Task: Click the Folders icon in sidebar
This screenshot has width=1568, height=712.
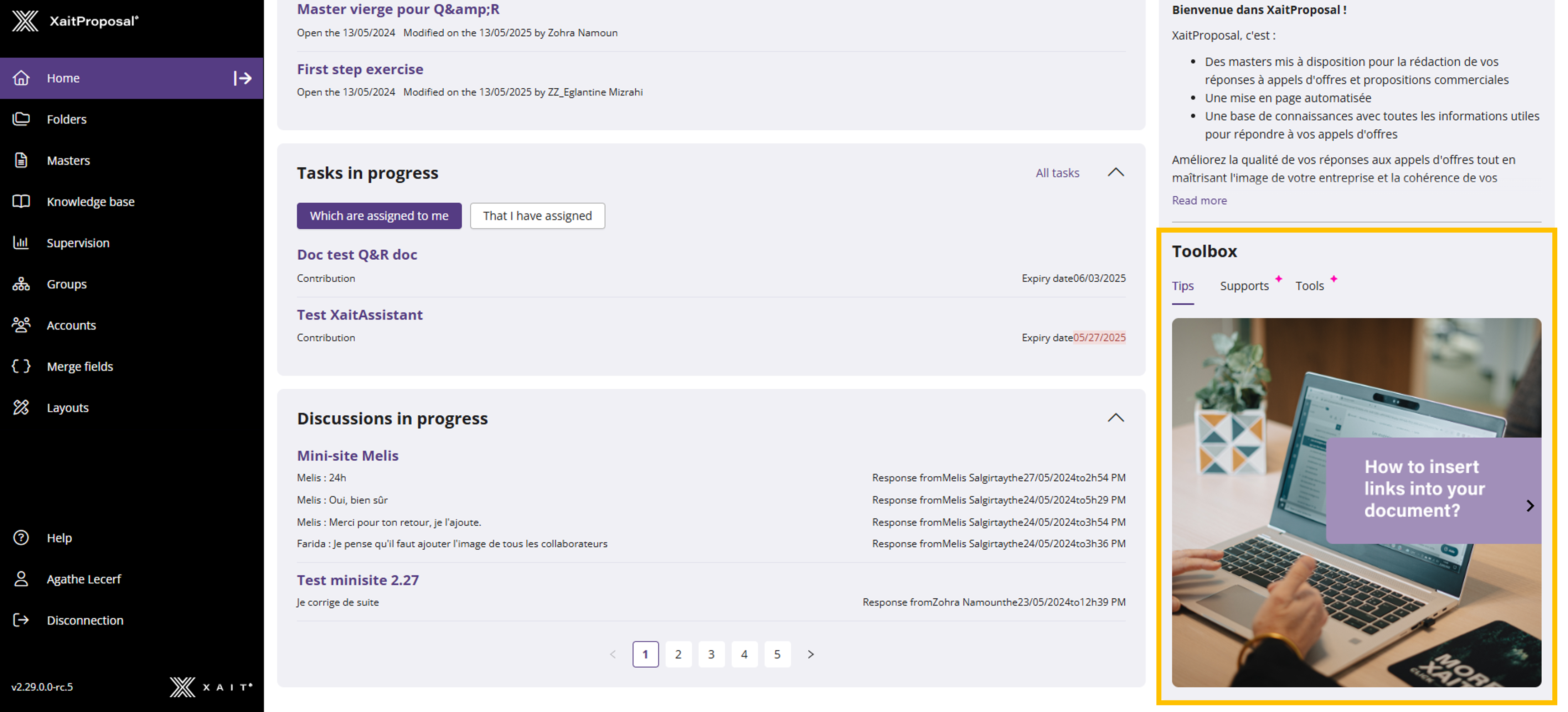Action: pos(21,119)
